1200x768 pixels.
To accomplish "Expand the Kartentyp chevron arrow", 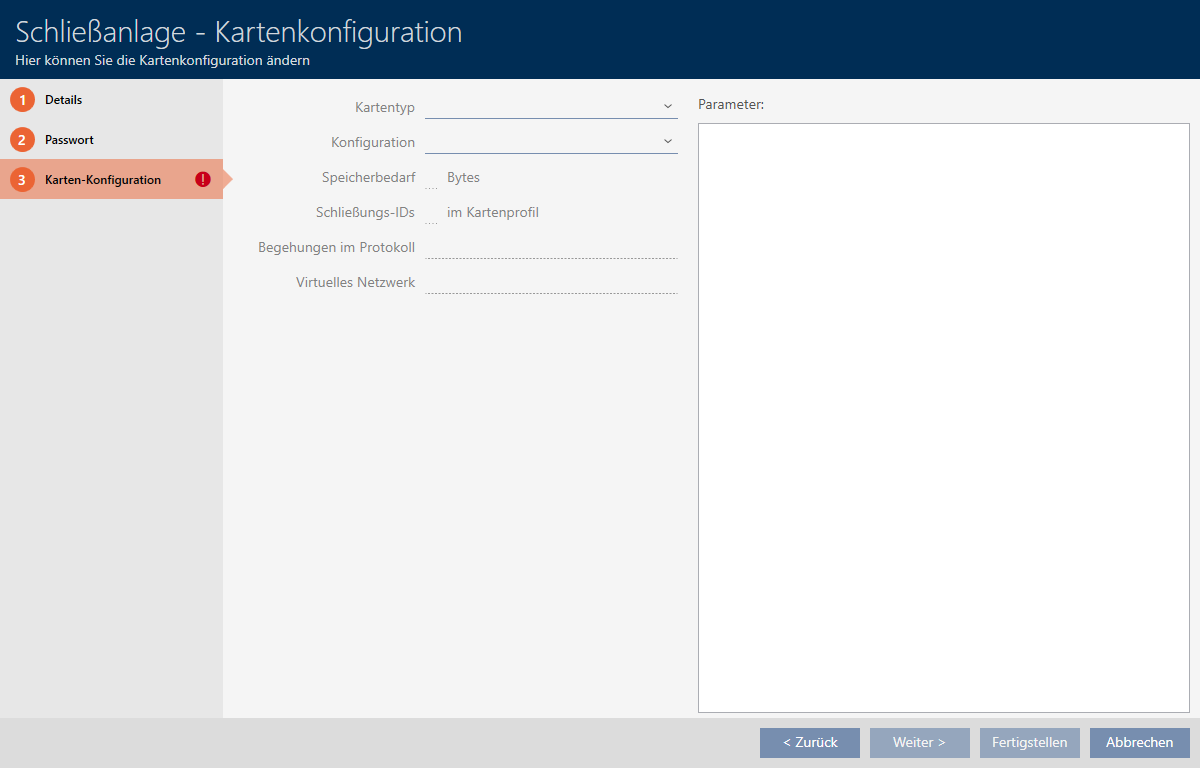I will (x=667, y=107).
